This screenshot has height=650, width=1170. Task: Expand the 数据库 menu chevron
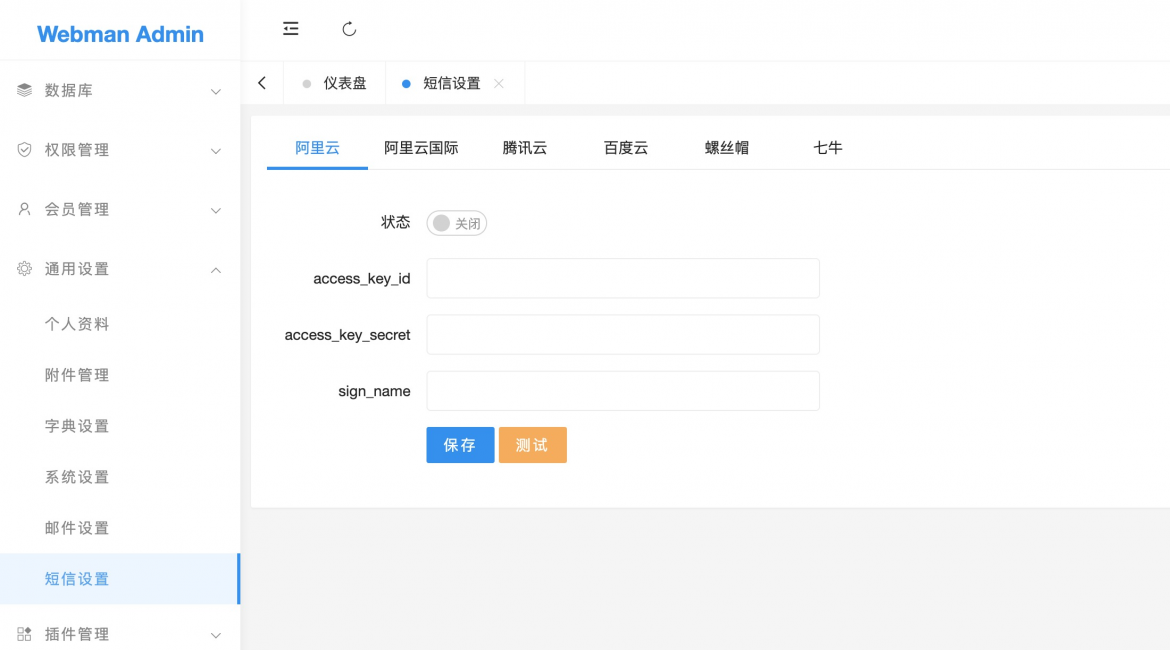point(215,92)
